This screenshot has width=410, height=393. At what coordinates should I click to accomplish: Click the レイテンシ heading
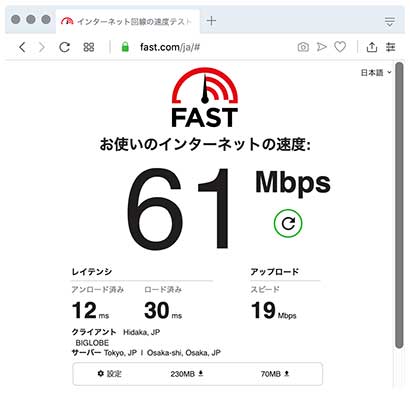[x=92, y=272]
